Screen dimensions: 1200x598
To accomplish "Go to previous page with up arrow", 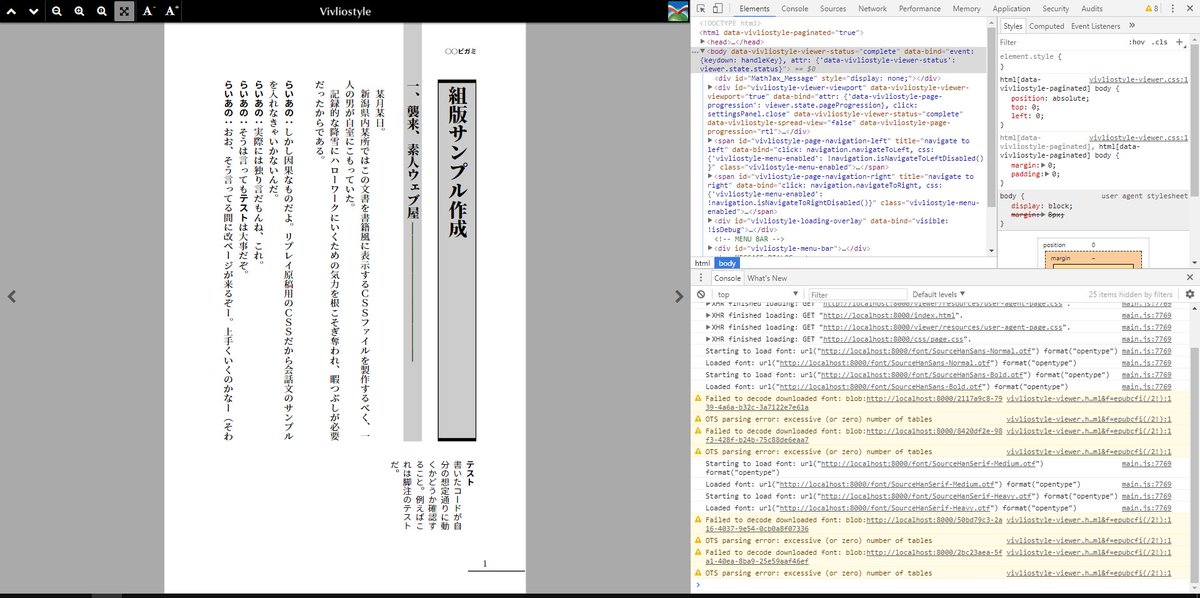I will point(12,11).
